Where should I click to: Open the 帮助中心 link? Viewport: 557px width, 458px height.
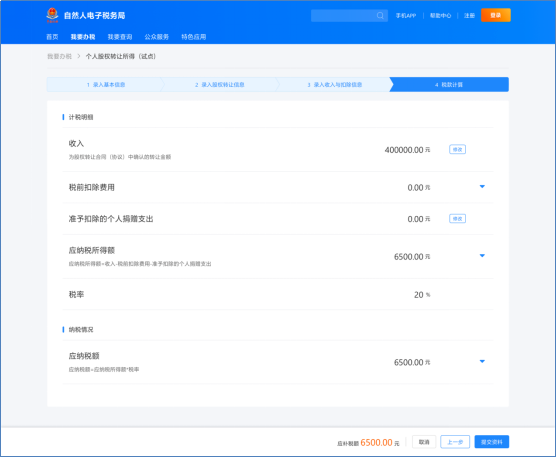440,16
